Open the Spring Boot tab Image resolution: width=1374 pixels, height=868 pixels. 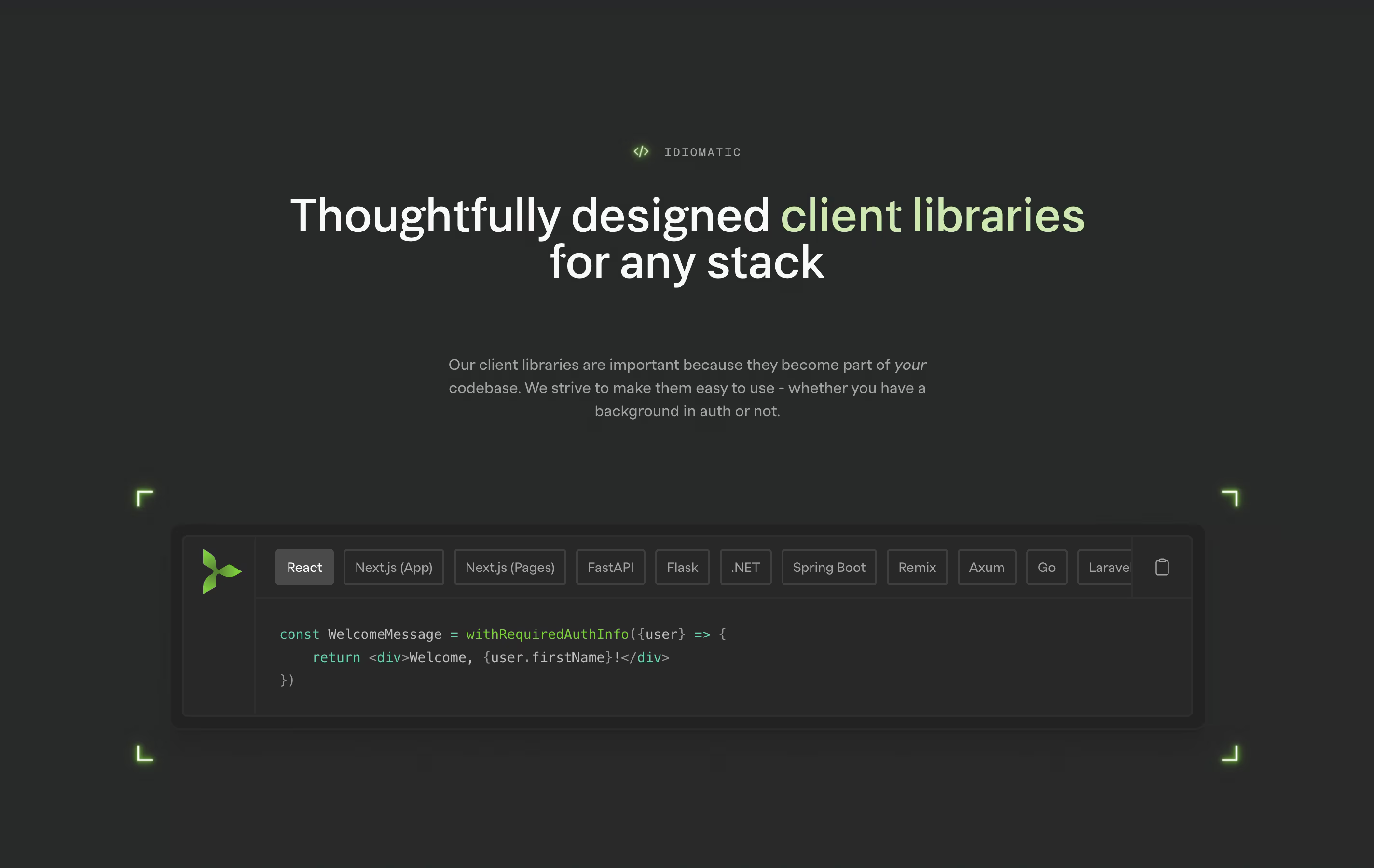click(828, 567)
